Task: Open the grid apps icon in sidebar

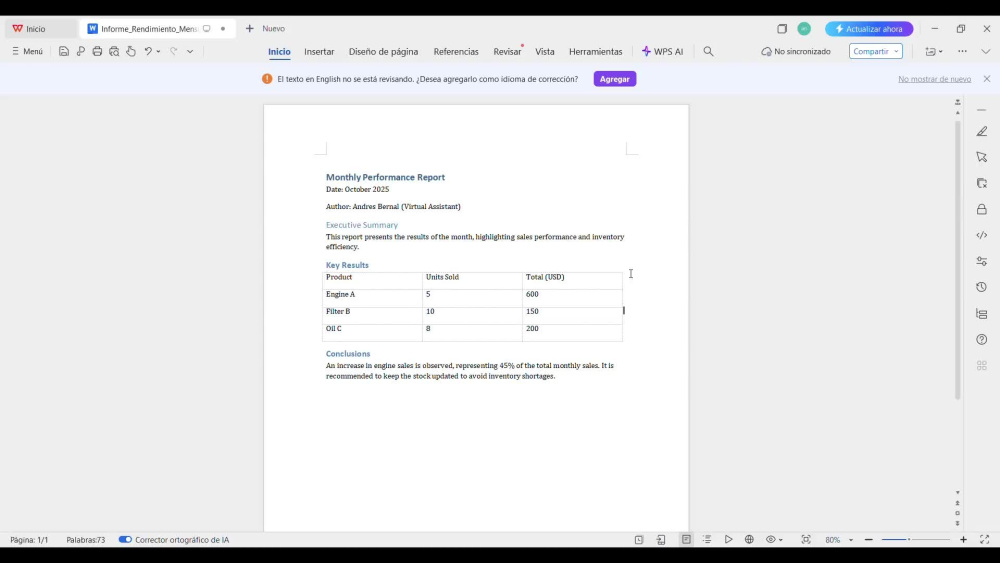Action: (x=982, y=365)
